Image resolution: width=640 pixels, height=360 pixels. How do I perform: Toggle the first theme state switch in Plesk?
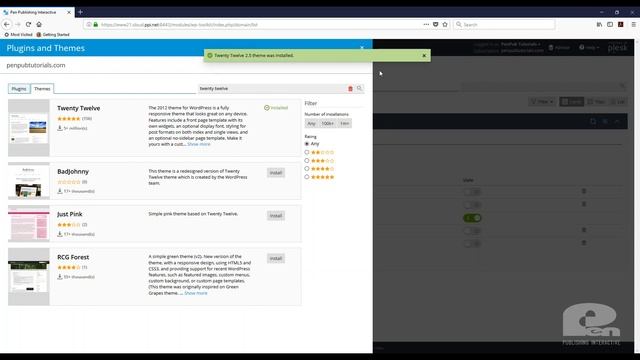tap(472, 191)
